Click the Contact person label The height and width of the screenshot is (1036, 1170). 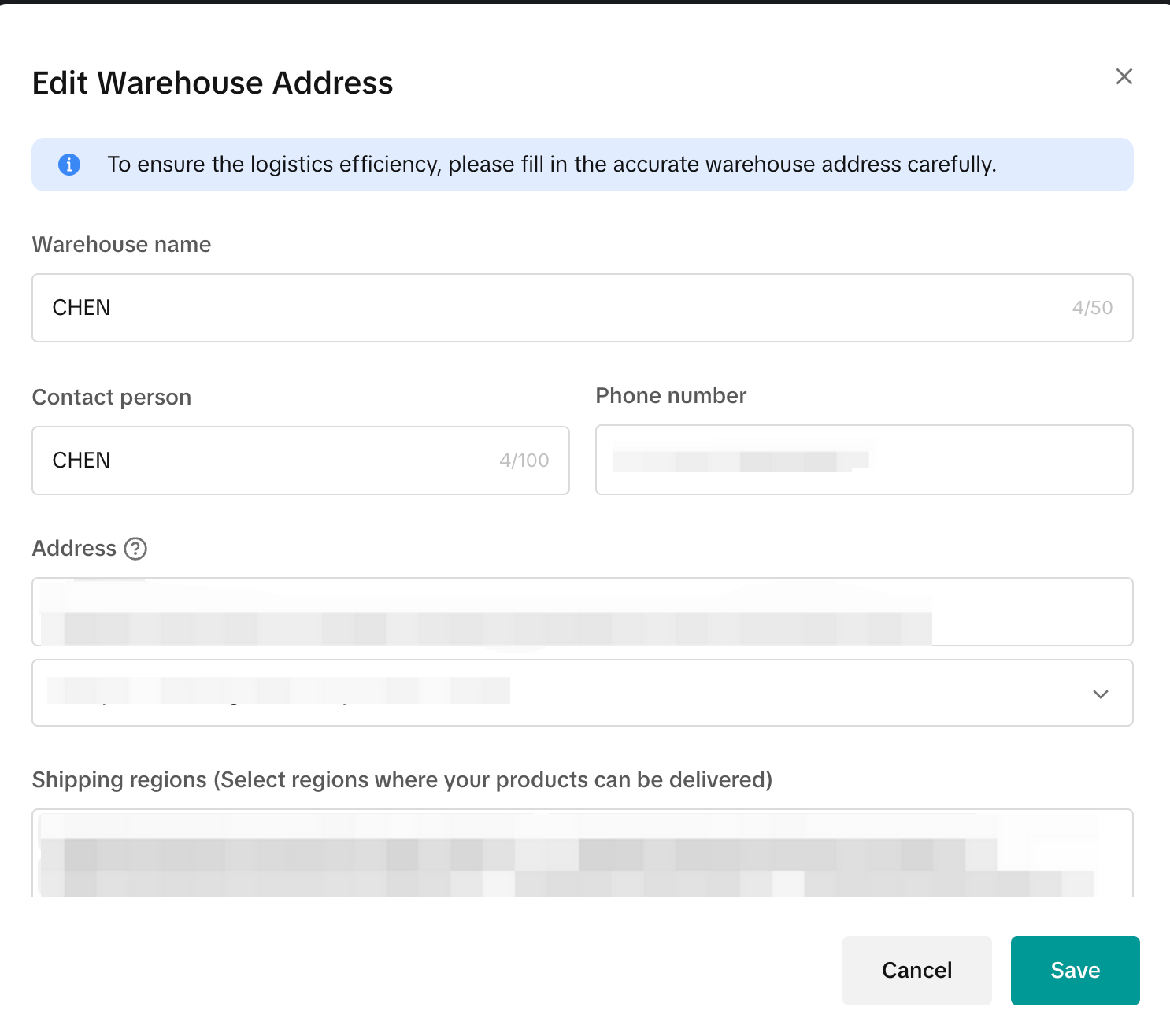111,398
